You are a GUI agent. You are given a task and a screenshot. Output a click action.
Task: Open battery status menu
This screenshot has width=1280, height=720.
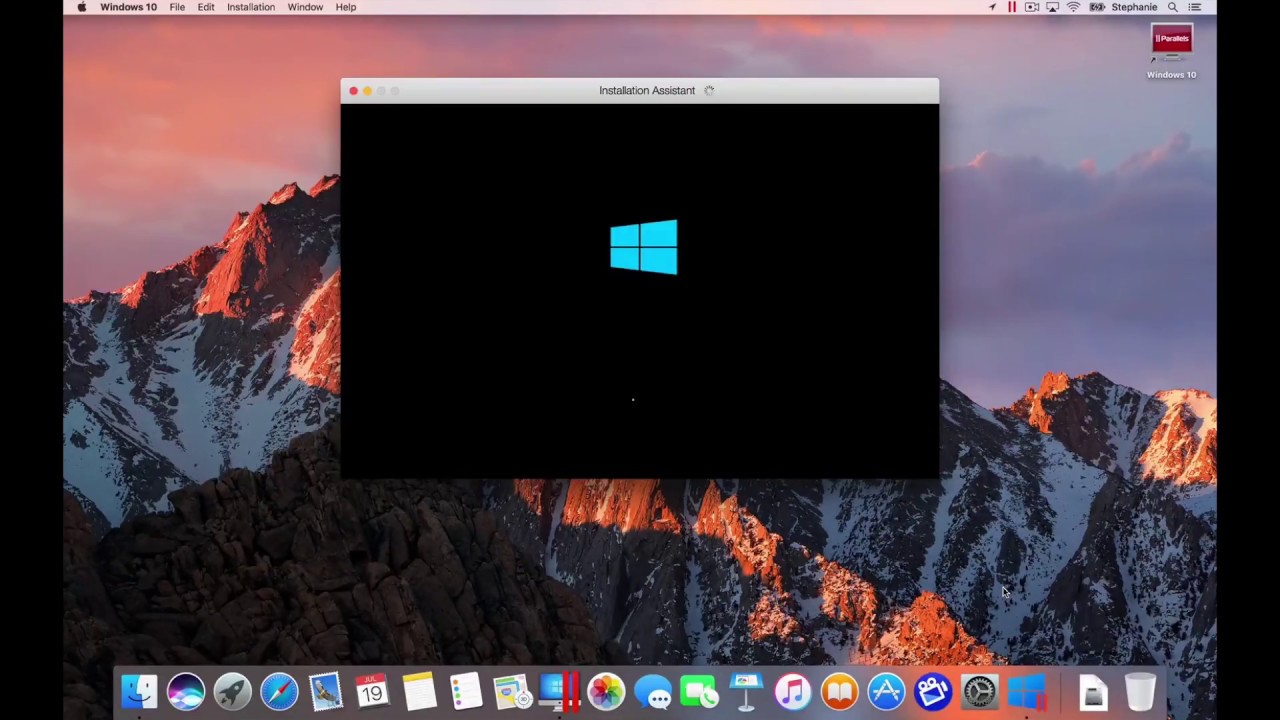tap(1097, 7)
